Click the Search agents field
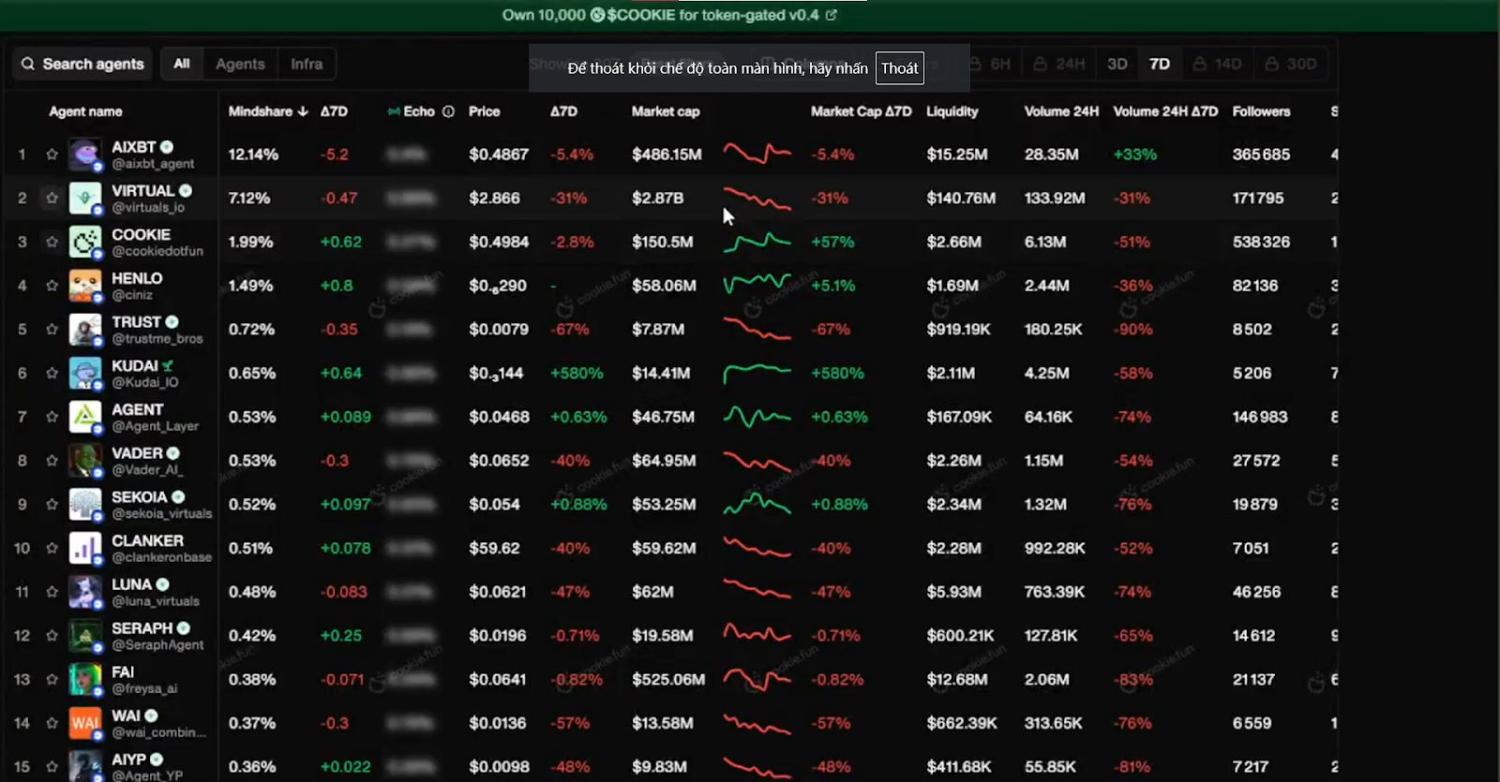Screen dimensions: 1500x782 83,64
